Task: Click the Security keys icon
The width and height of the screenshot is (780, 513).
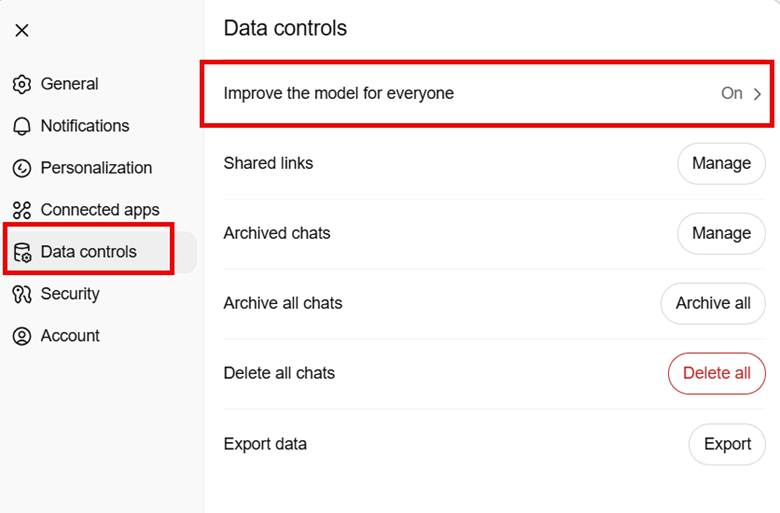Action: [x=22, y=294]
